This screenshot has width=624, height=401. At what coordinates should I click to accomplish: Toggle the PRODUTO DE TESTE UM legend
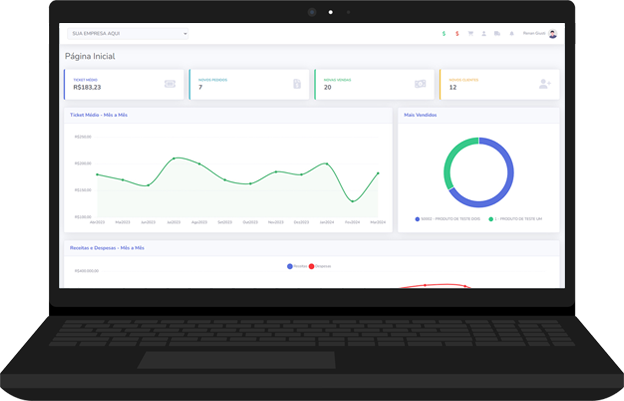(x=515, y=219)
